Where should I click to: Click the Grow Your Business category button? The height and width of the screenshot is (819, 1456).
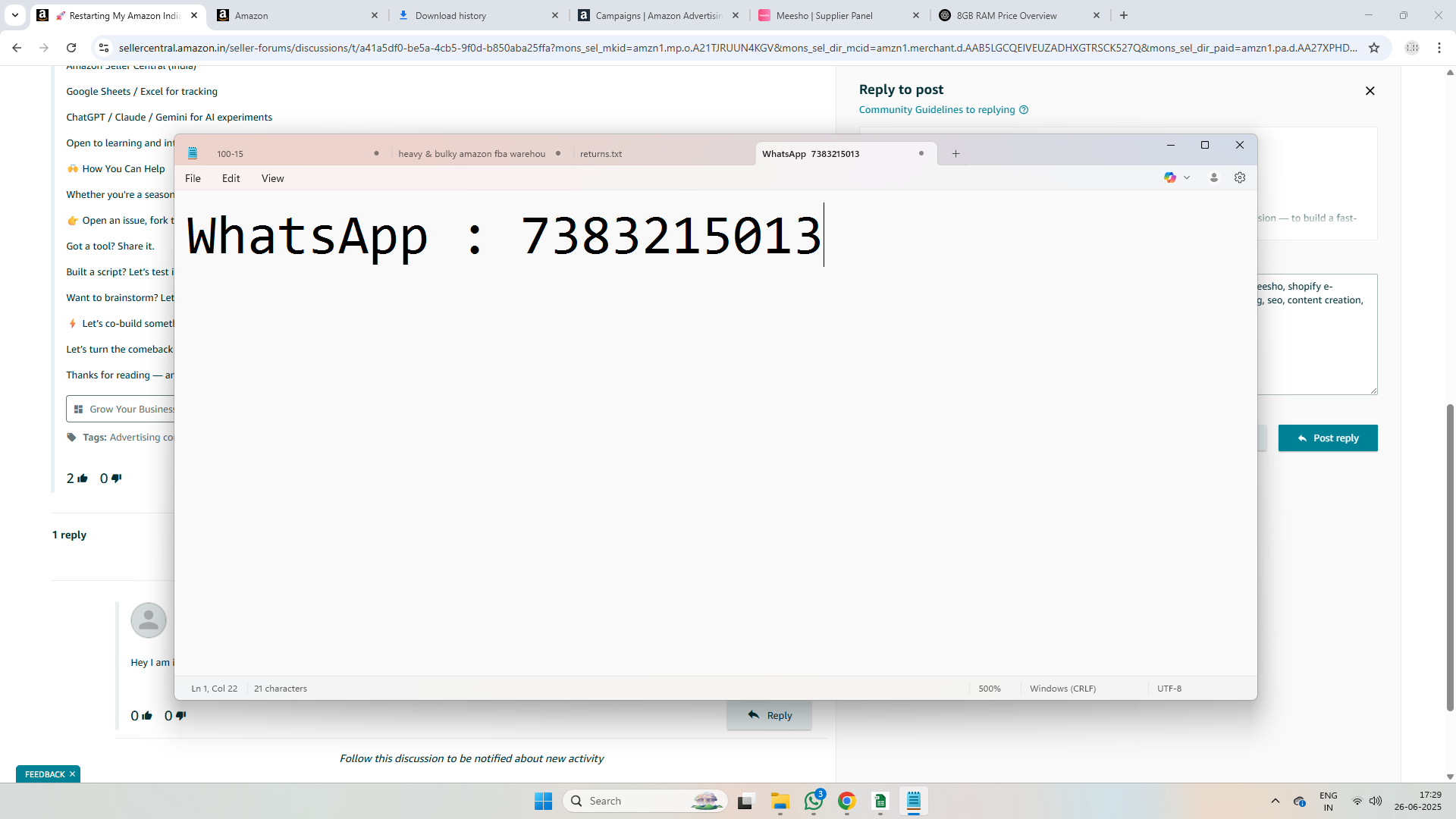pyautogui.click(x=121, y=409)
